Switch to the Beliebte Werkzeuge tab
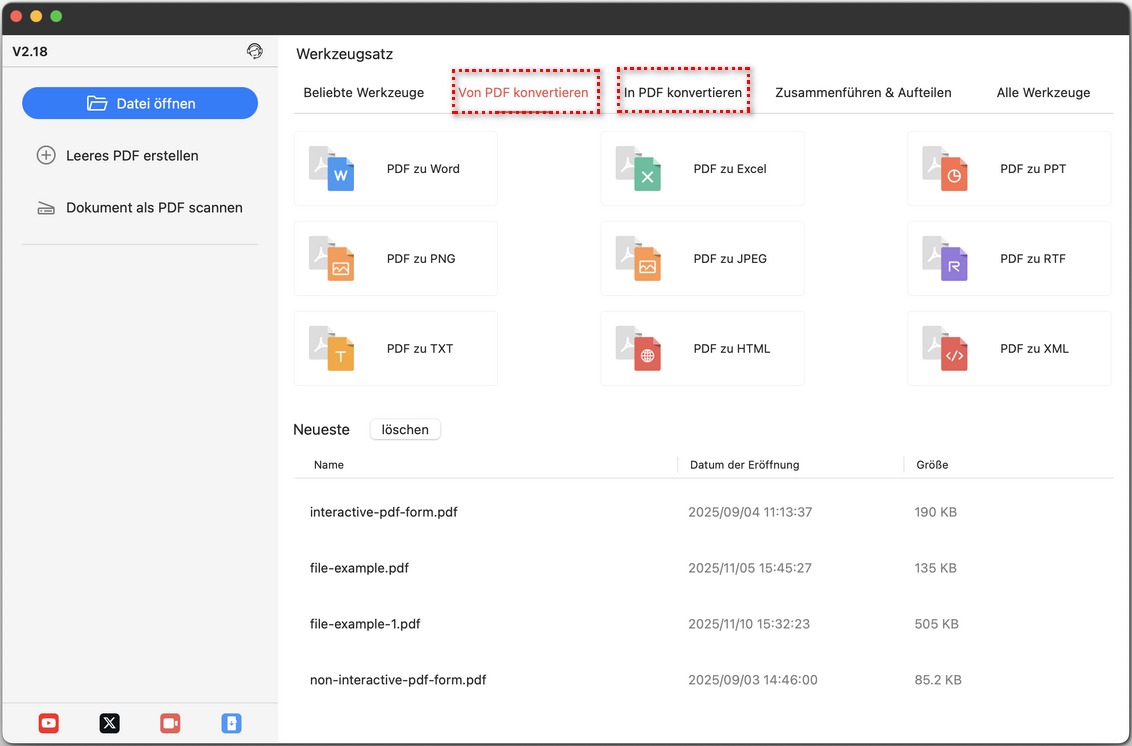The height and width of the screenshot is (746, 1132). [364, 93]
